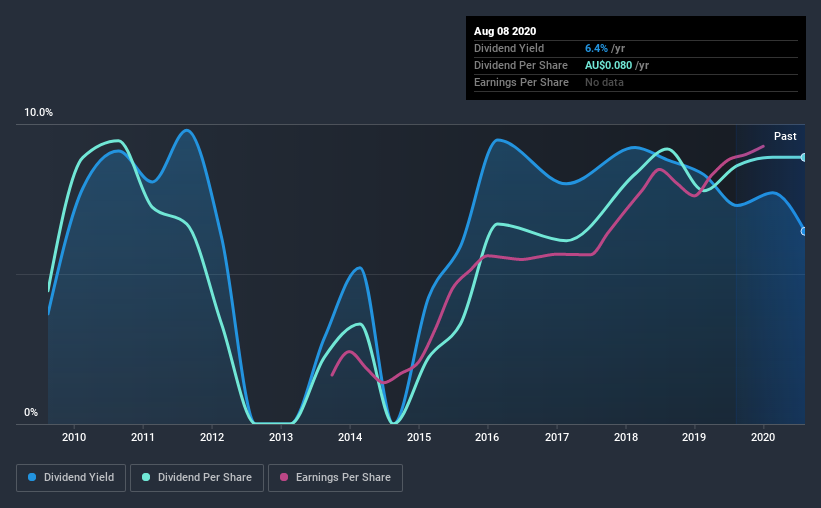Screen dimensions: 821x508
Task: Click the 2014 x-axis label
Action: [350, 437]
